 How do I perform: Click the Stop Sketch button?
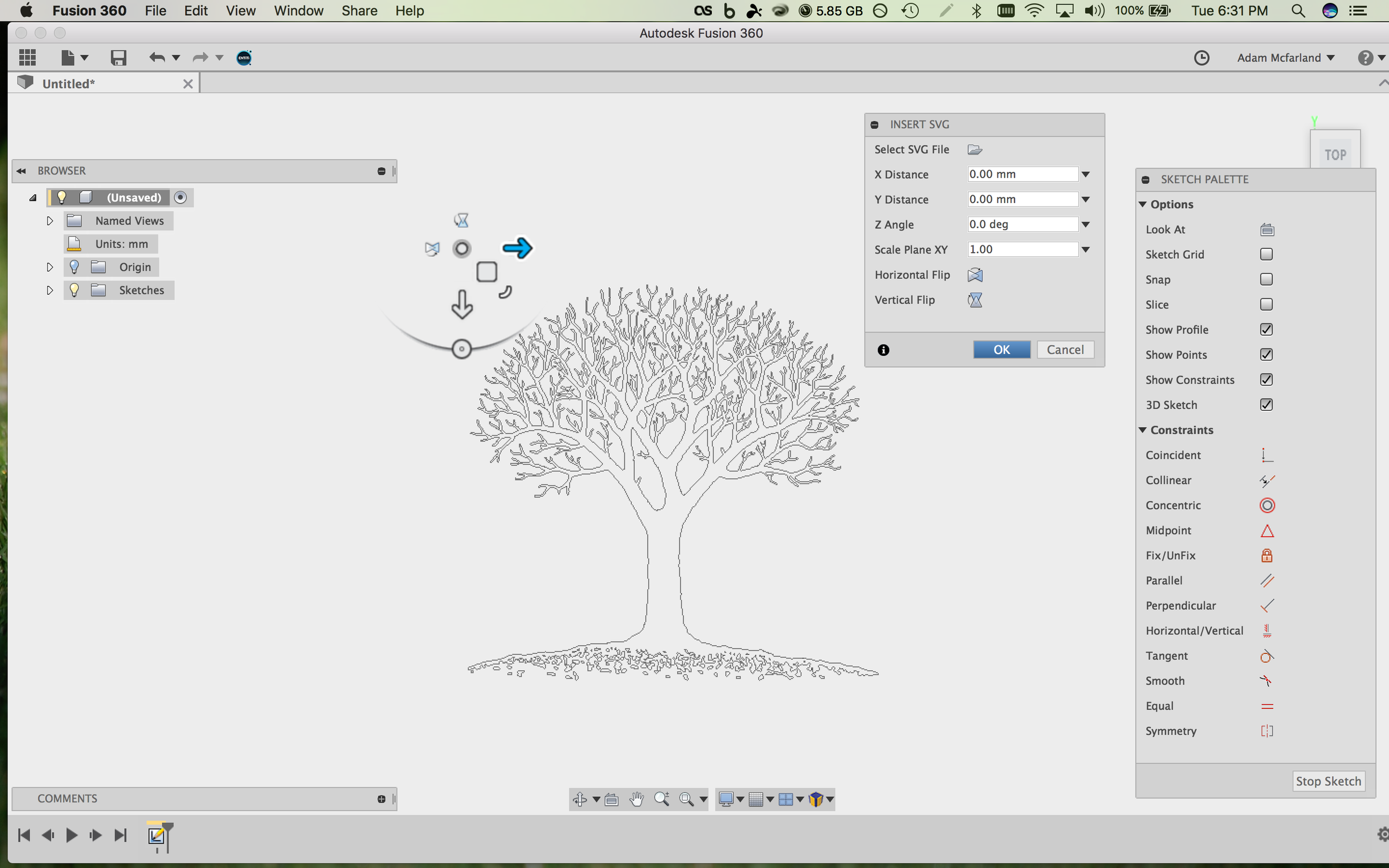[1329, 781]
